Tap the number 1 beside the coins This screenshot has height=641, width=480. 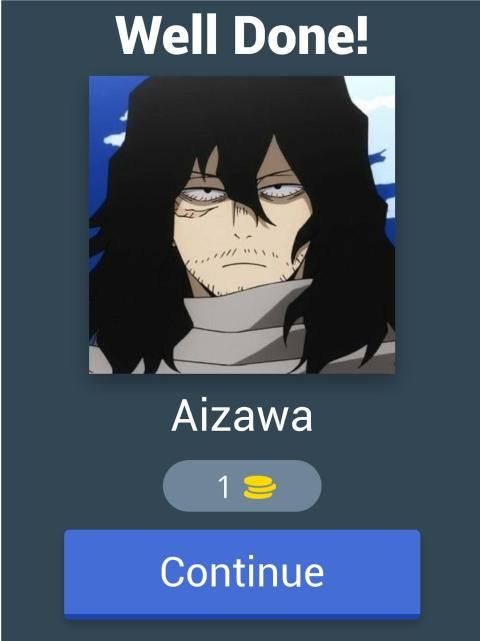tap(224, 487)
